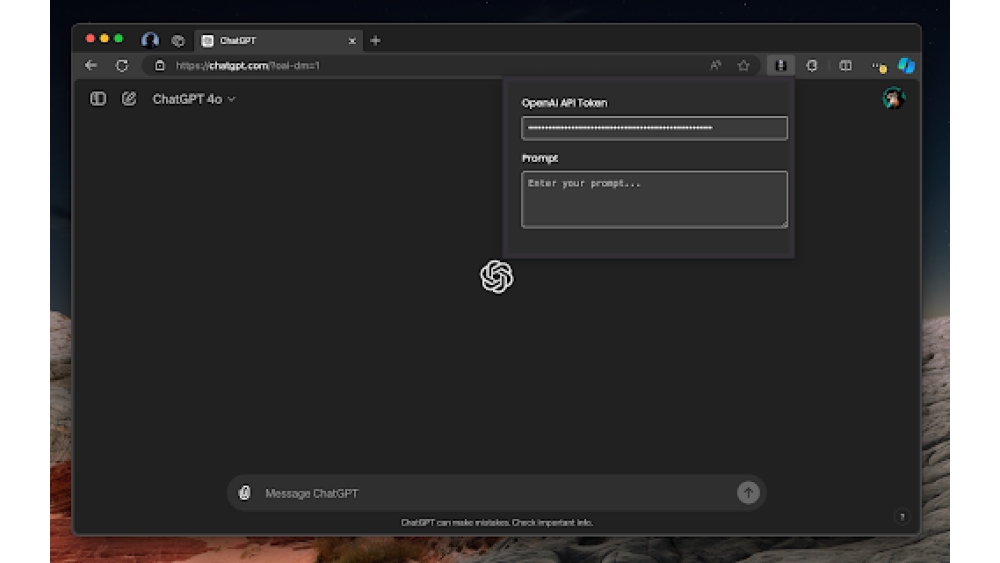Bookmark this page with the star icon
Image resolution: width=1000 pixels, height=563 pixels.
(744, 65)
